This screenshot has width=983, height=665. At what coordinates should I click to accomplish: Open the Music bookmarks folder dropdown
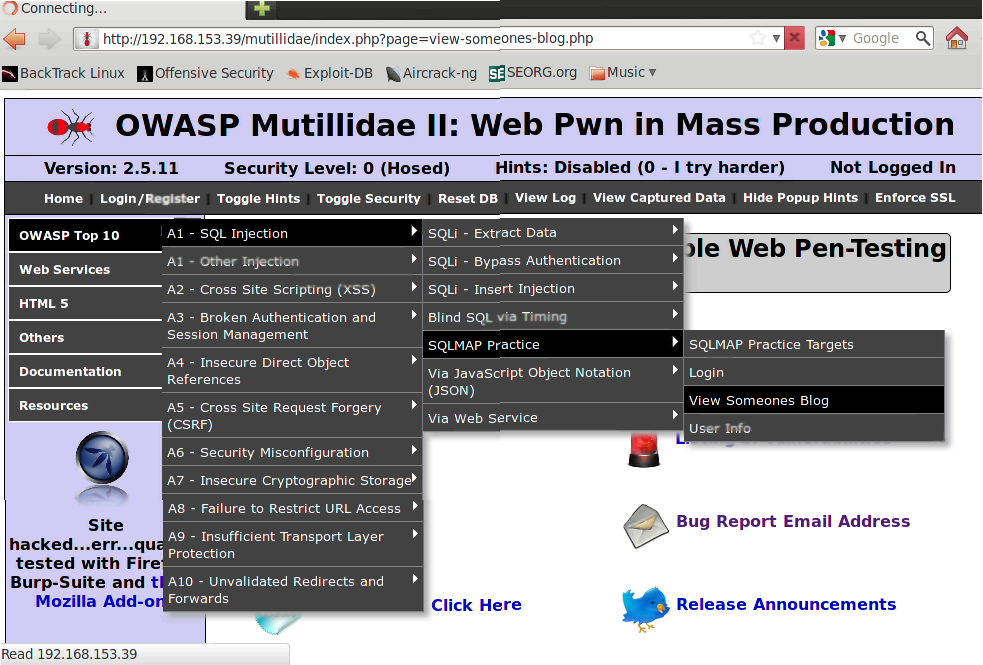point(624,73)
